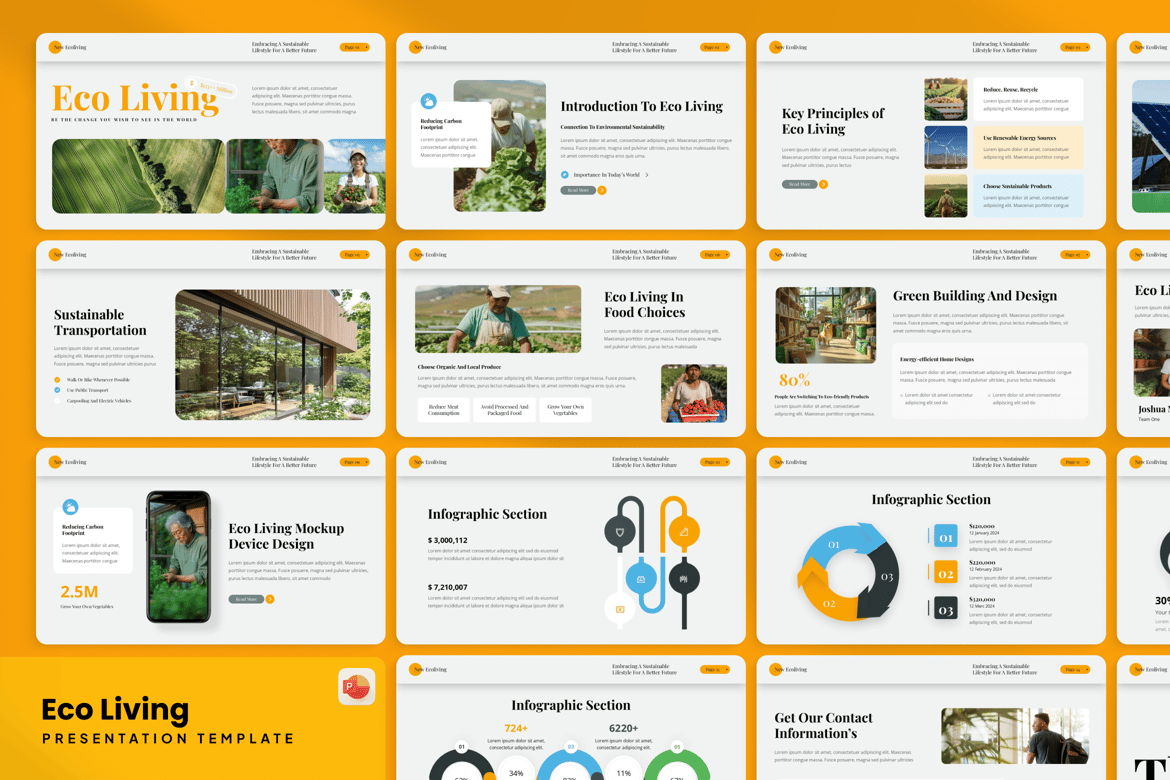Click the Reduce Meat Consumption box

tap(443, 410)
